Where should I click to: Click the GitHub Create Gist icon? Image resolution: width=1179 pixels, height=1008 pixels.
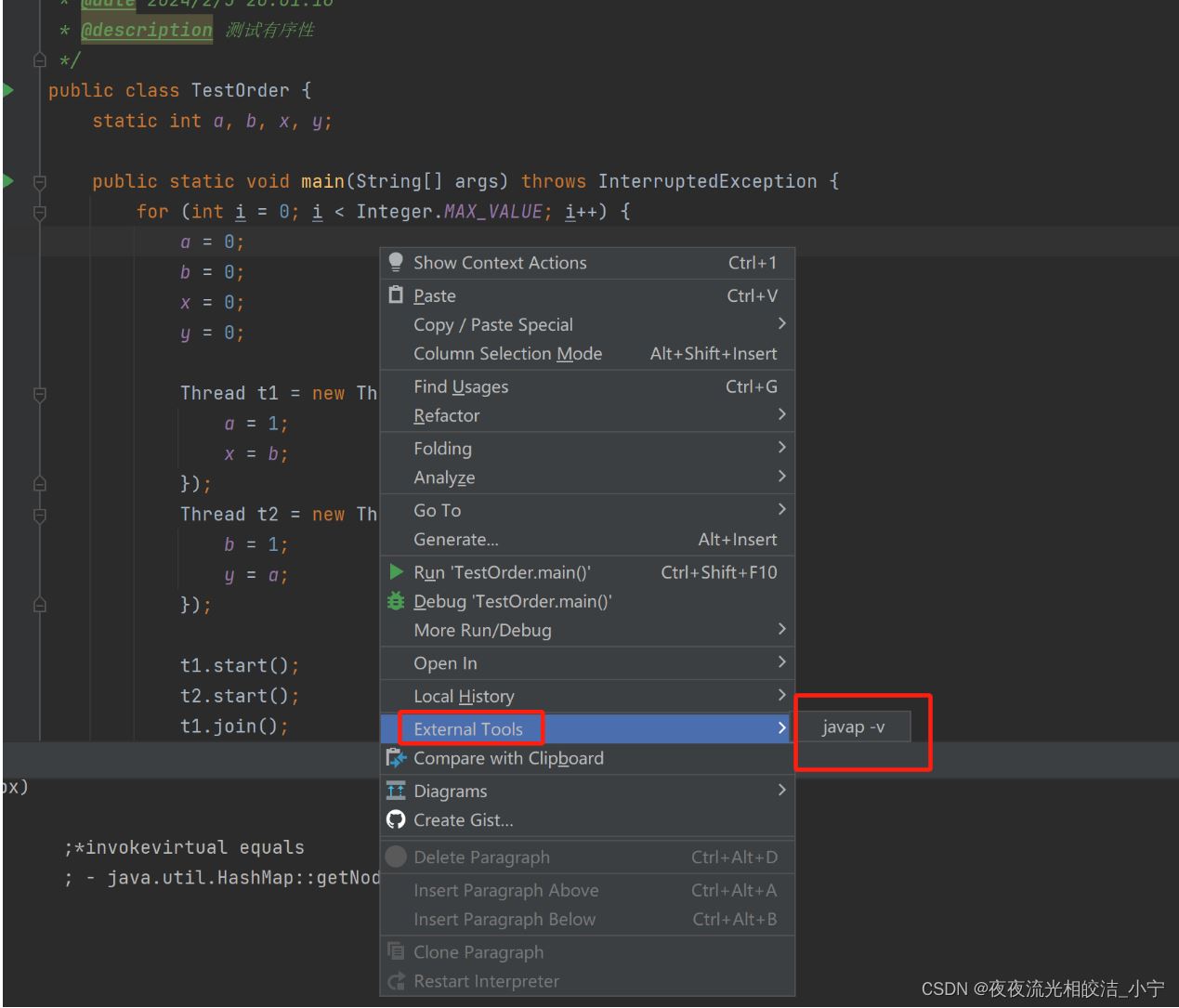click(396, 819)
